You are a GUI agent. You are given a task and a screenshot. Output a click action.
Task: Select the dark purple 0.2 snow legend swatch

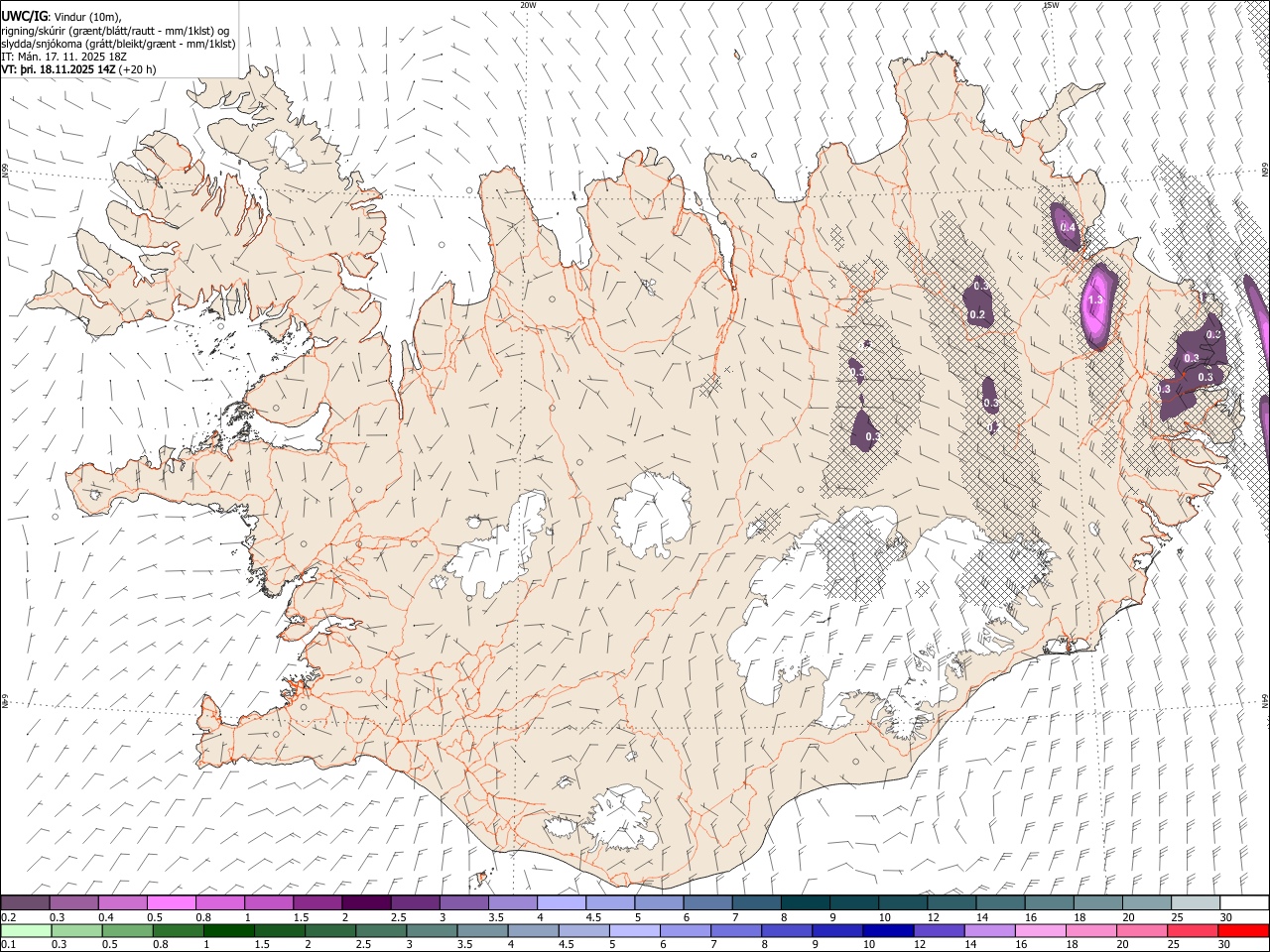pyautogui.click(x=25, y=903)
